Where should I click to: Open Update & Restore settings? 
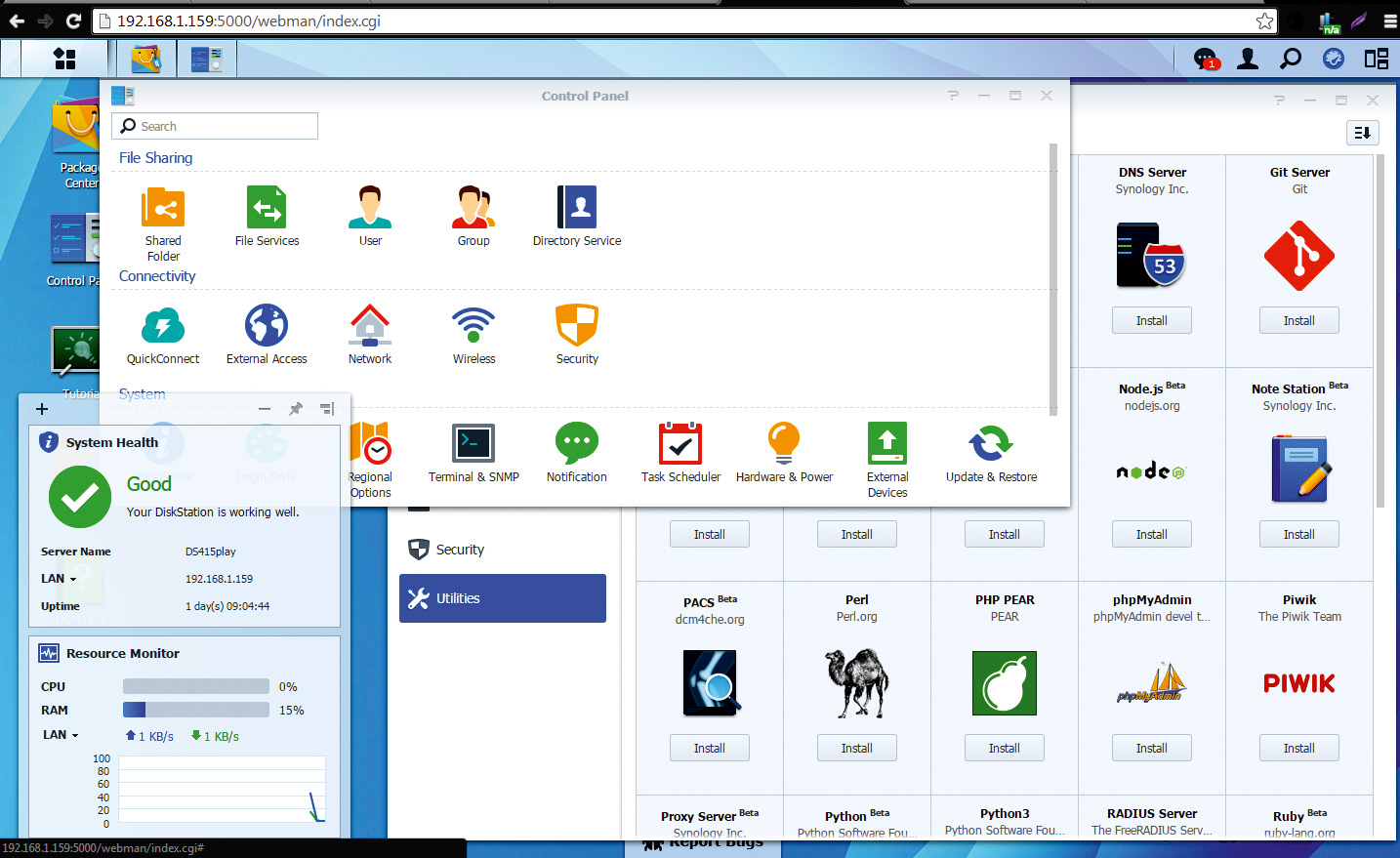(991, 443)
